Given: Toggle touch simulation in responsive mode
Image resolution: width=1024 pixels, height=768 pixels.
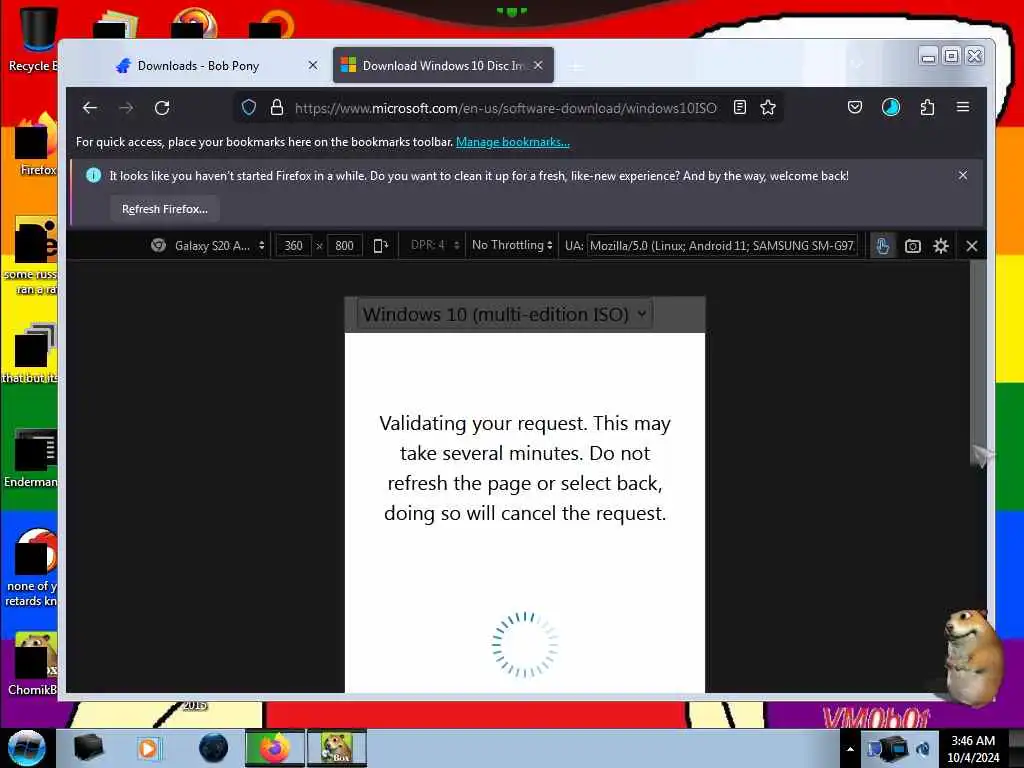Looking at the screenshot, I should coord(882,246).
